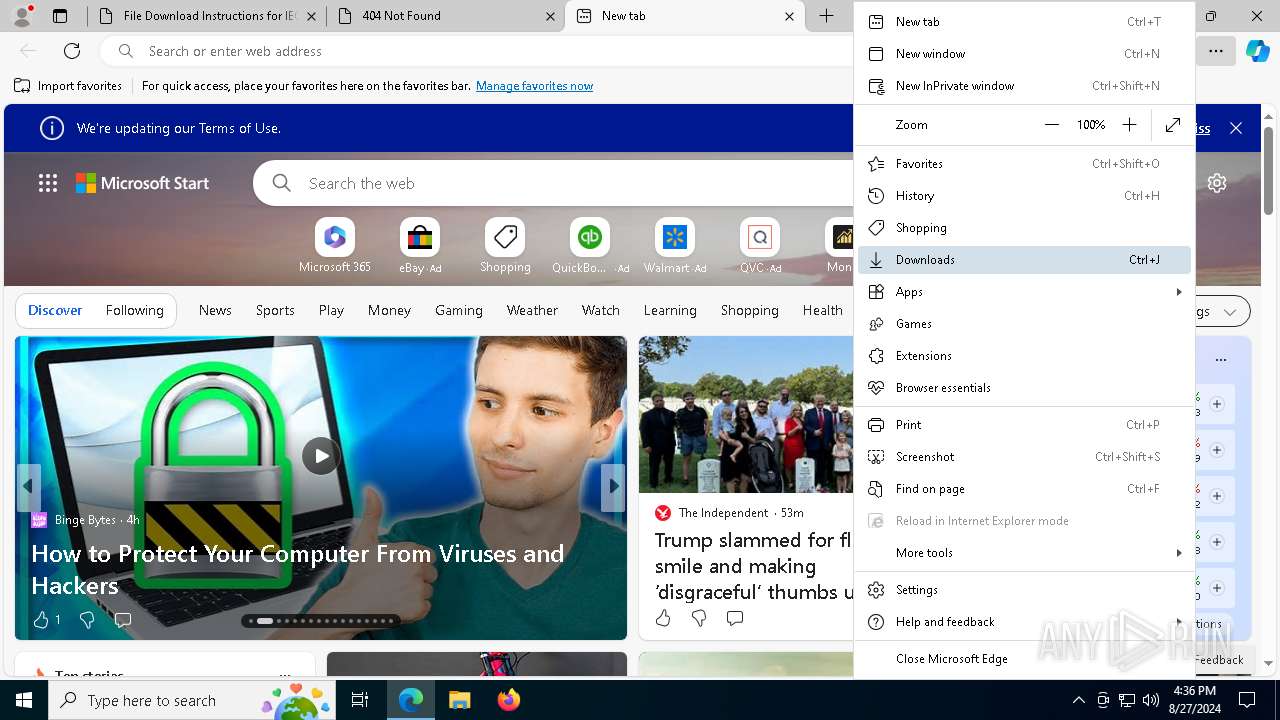The width and height of the screenshot is (1280, 720).
Task: Select the Discover feed tab
Action: pyautogui.click(x=55, y=311)
